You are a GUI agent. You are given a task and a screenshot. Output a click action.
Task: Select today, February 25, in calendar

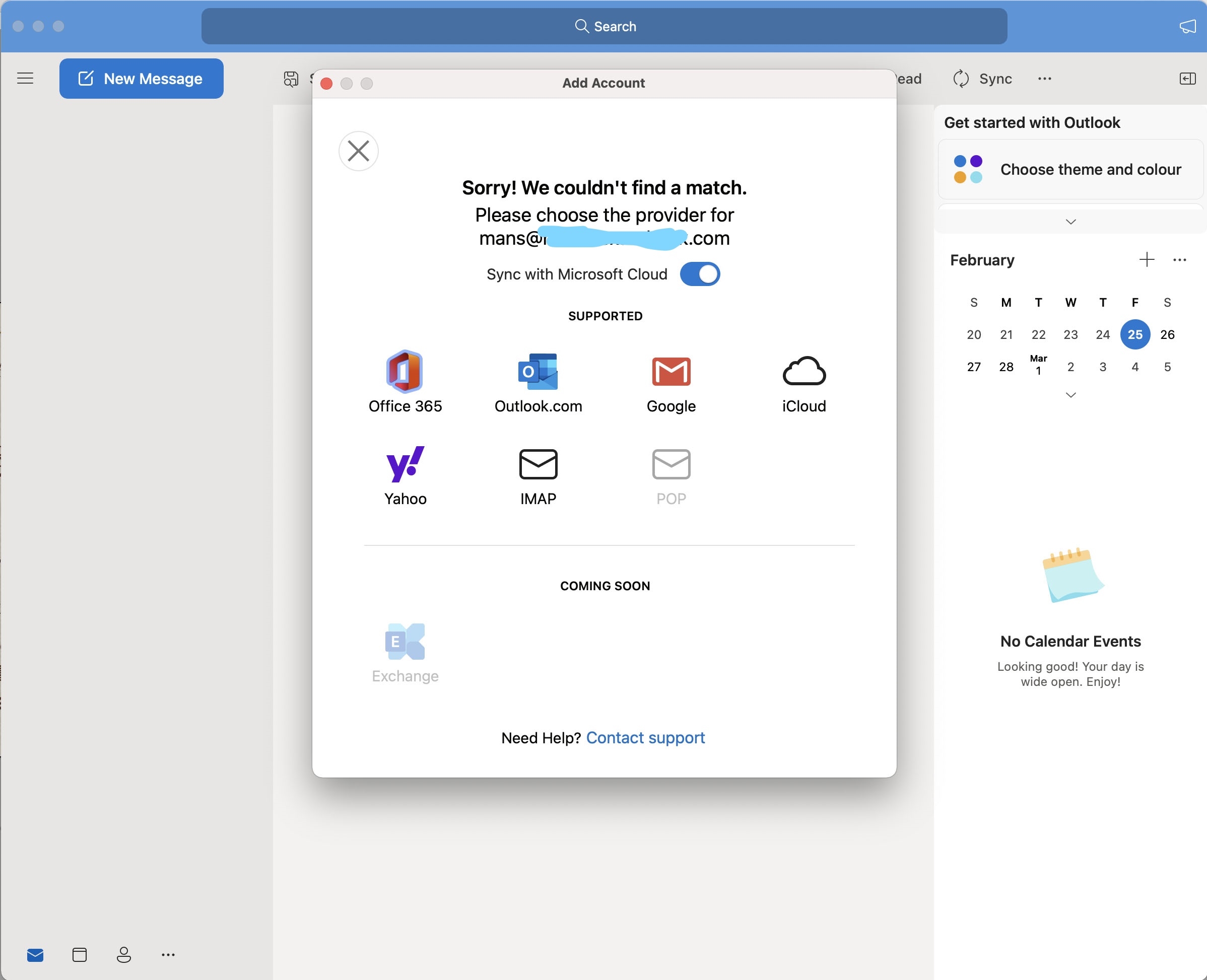click(x=1135, y=334)
